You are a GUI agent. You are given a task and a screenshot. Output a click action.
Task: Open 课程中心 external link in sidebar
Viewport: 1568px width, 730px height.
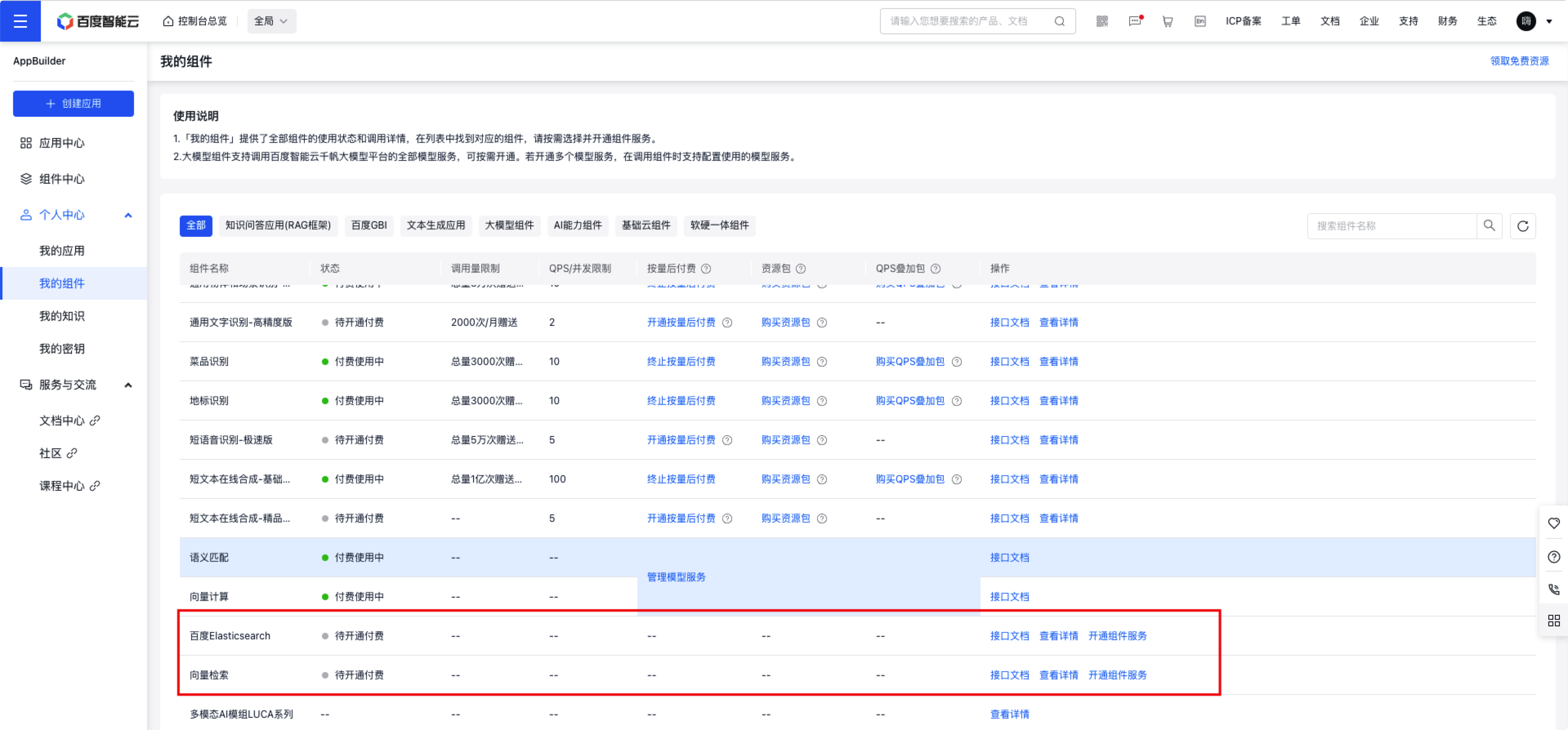[x=70, y=485]
